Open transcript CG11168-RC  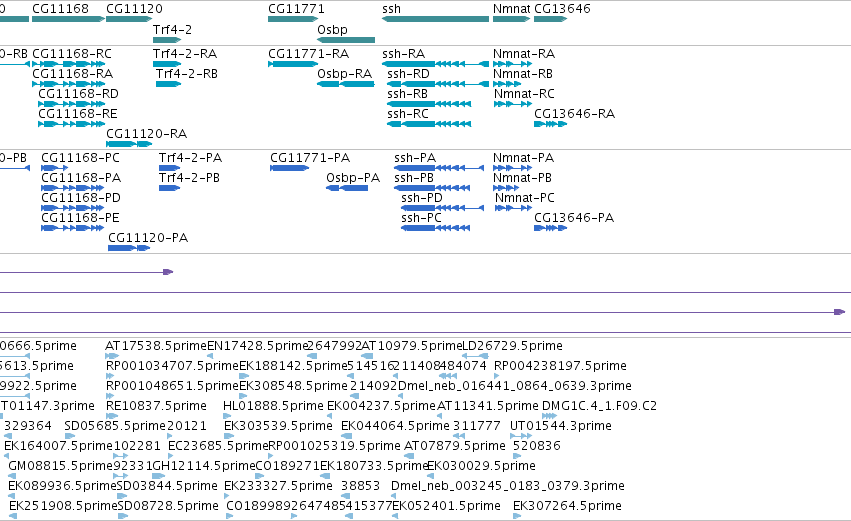tap(72, 54)
